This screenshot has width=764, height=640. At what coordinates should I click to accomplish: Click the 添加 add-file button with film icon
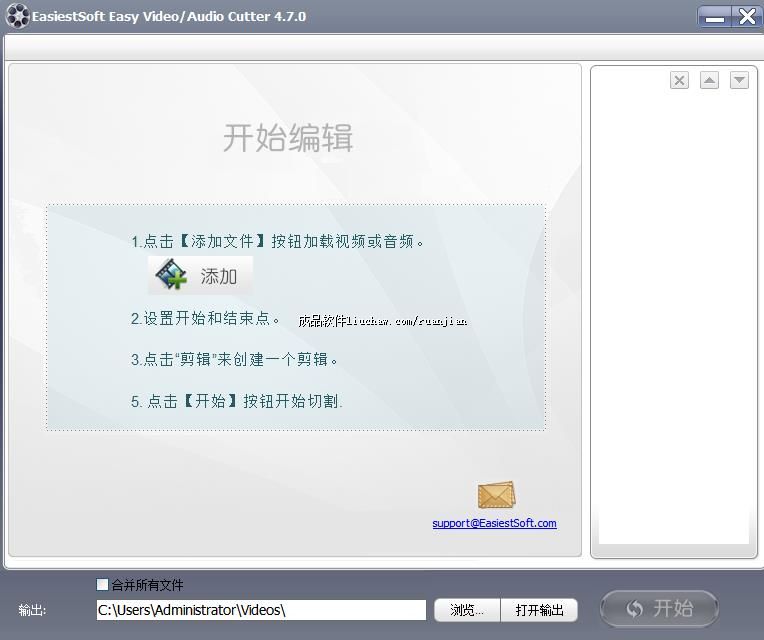201,276
